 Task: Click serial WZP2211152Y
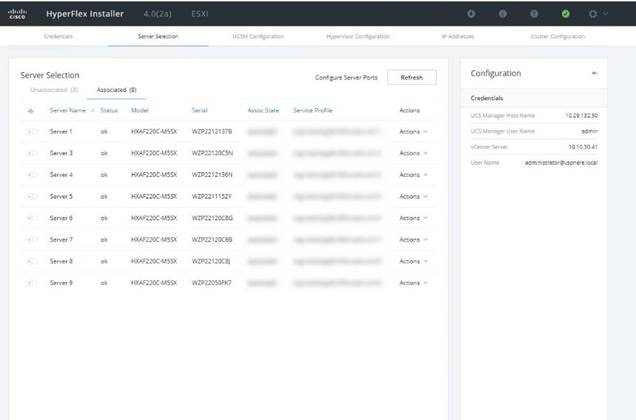click(x=211, y=196)
